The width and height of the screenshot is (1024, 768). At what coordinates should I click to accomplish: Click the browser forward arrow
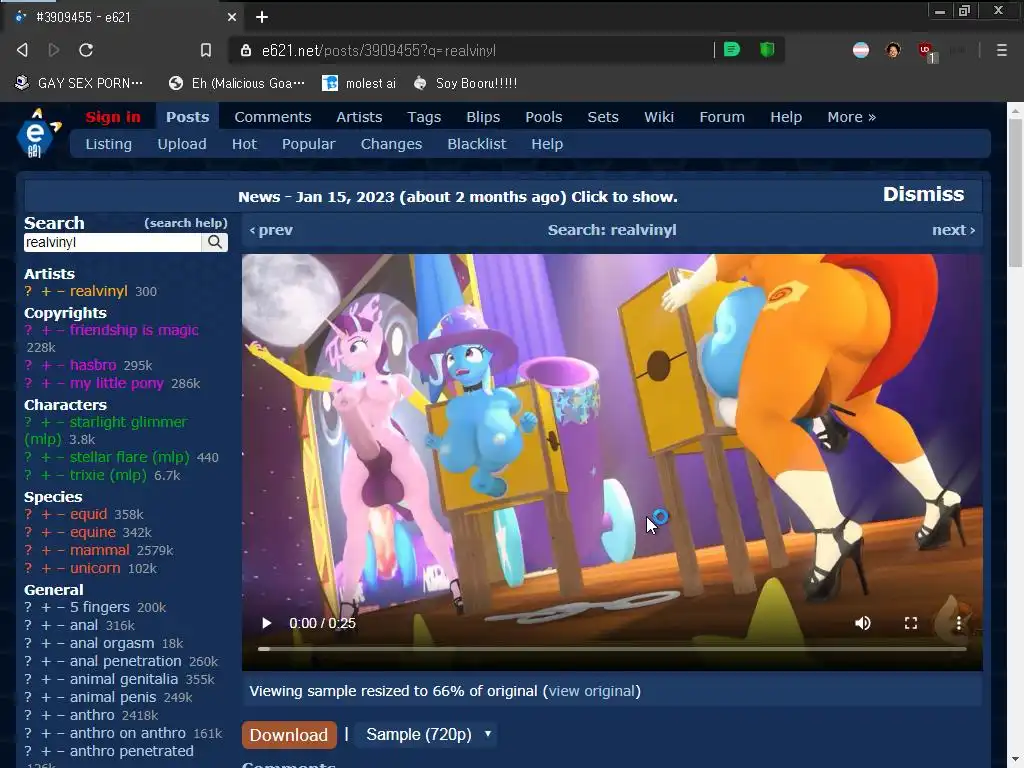click(54, 50)
